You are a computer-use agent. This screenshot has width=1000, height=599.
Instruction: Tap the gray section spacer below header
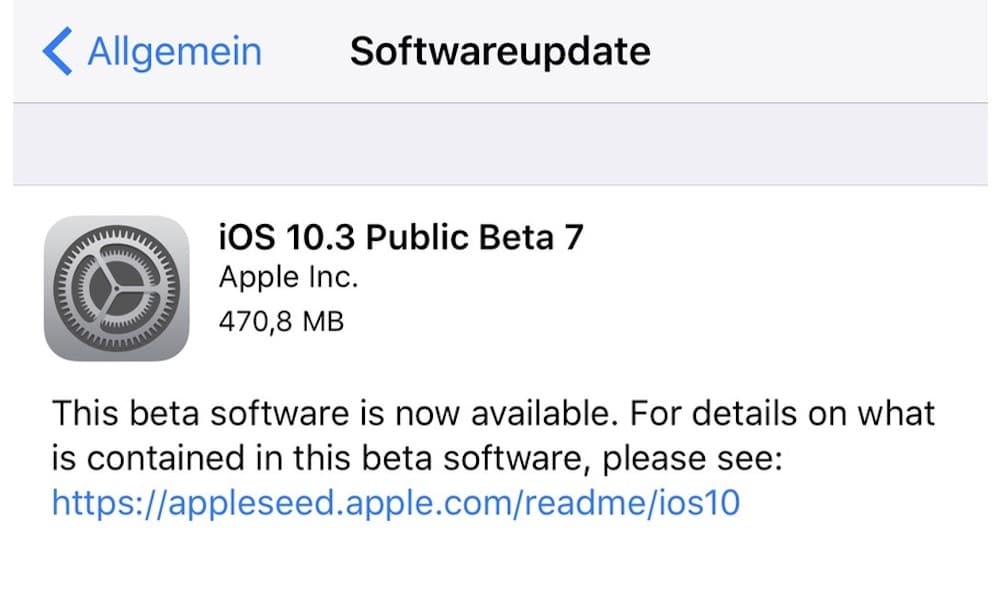click(x=500, y=144)
